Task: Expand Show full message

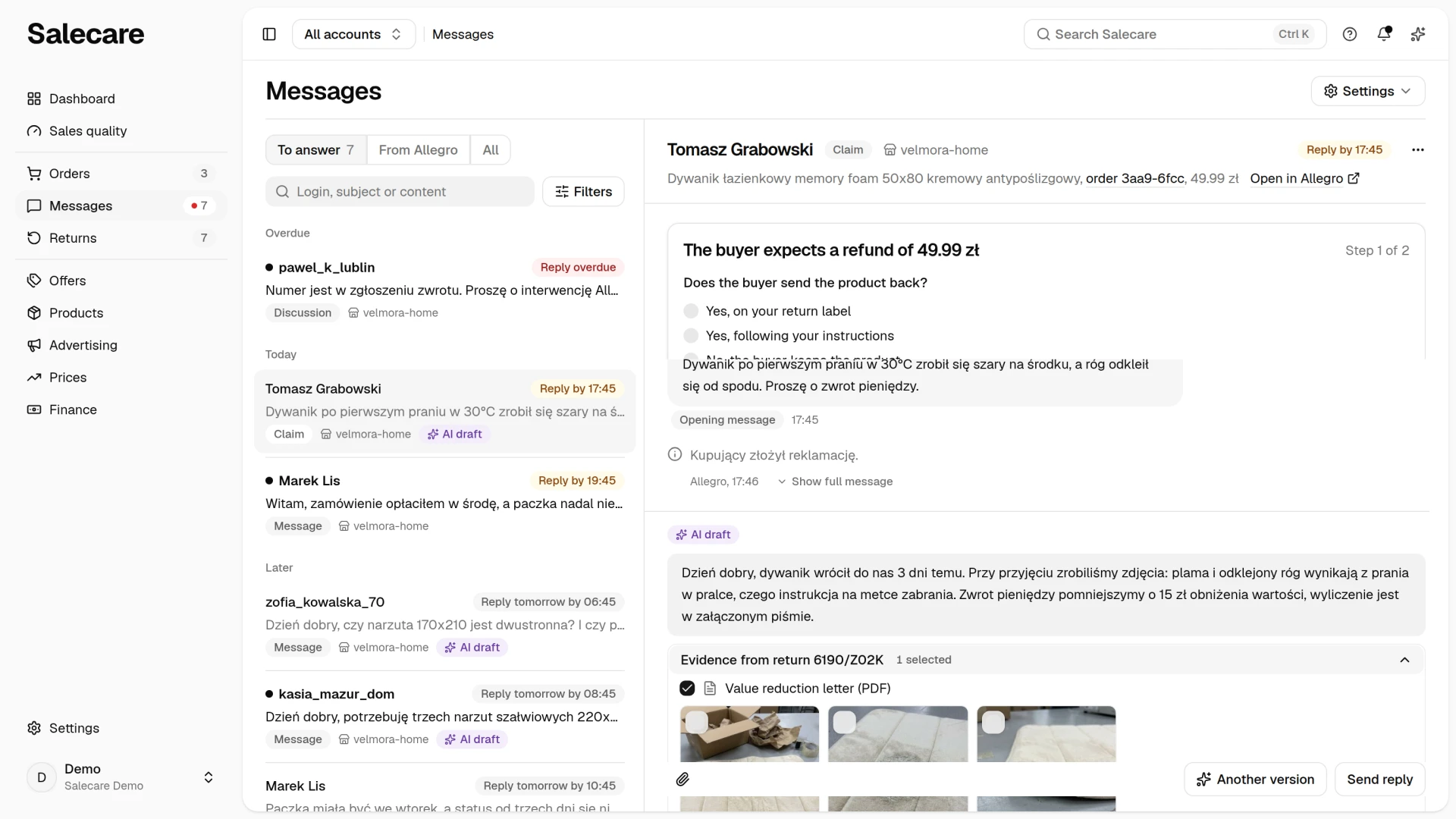Action: click(x=835, y=482)
